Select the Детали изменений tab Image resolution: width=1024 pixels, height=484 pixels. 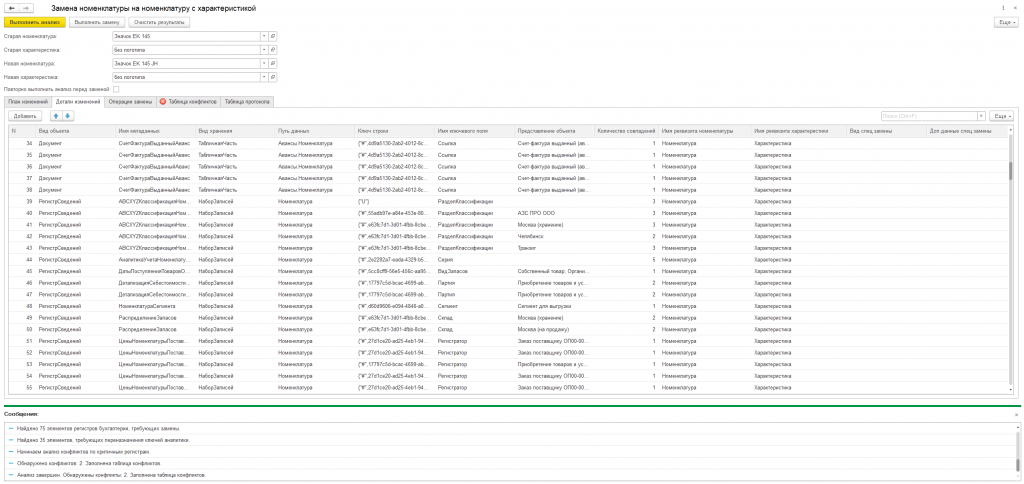(x=78, y=102)
